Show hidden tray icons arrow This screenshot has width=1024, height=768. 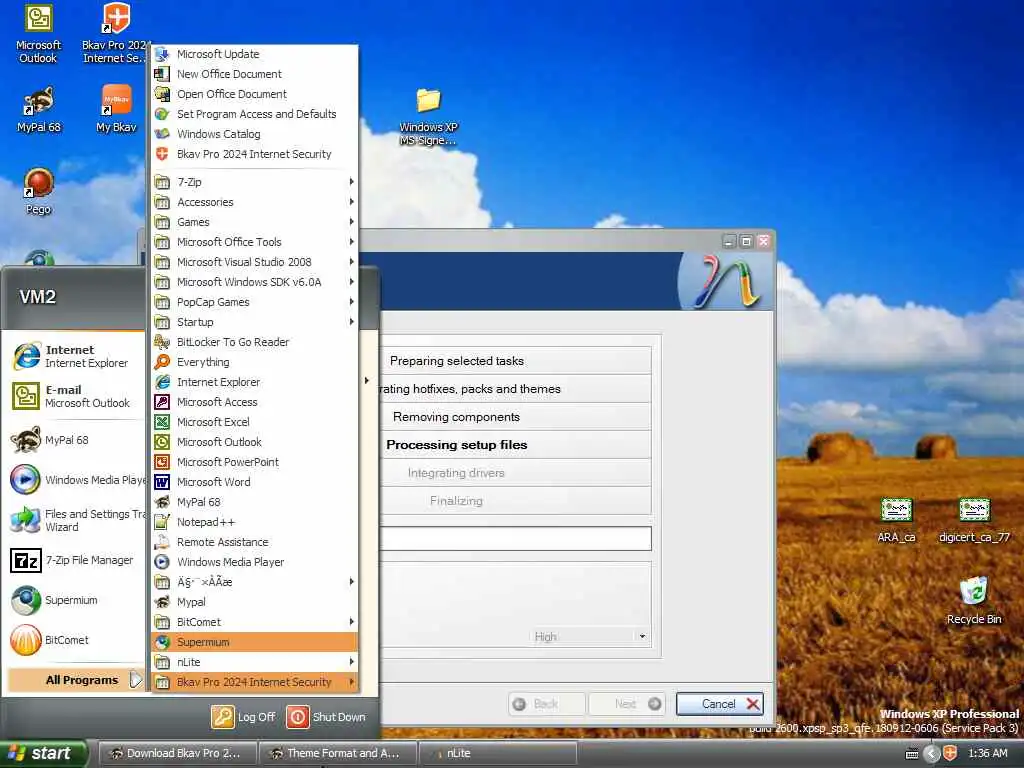pyautogui.click(x=931, y=754)
